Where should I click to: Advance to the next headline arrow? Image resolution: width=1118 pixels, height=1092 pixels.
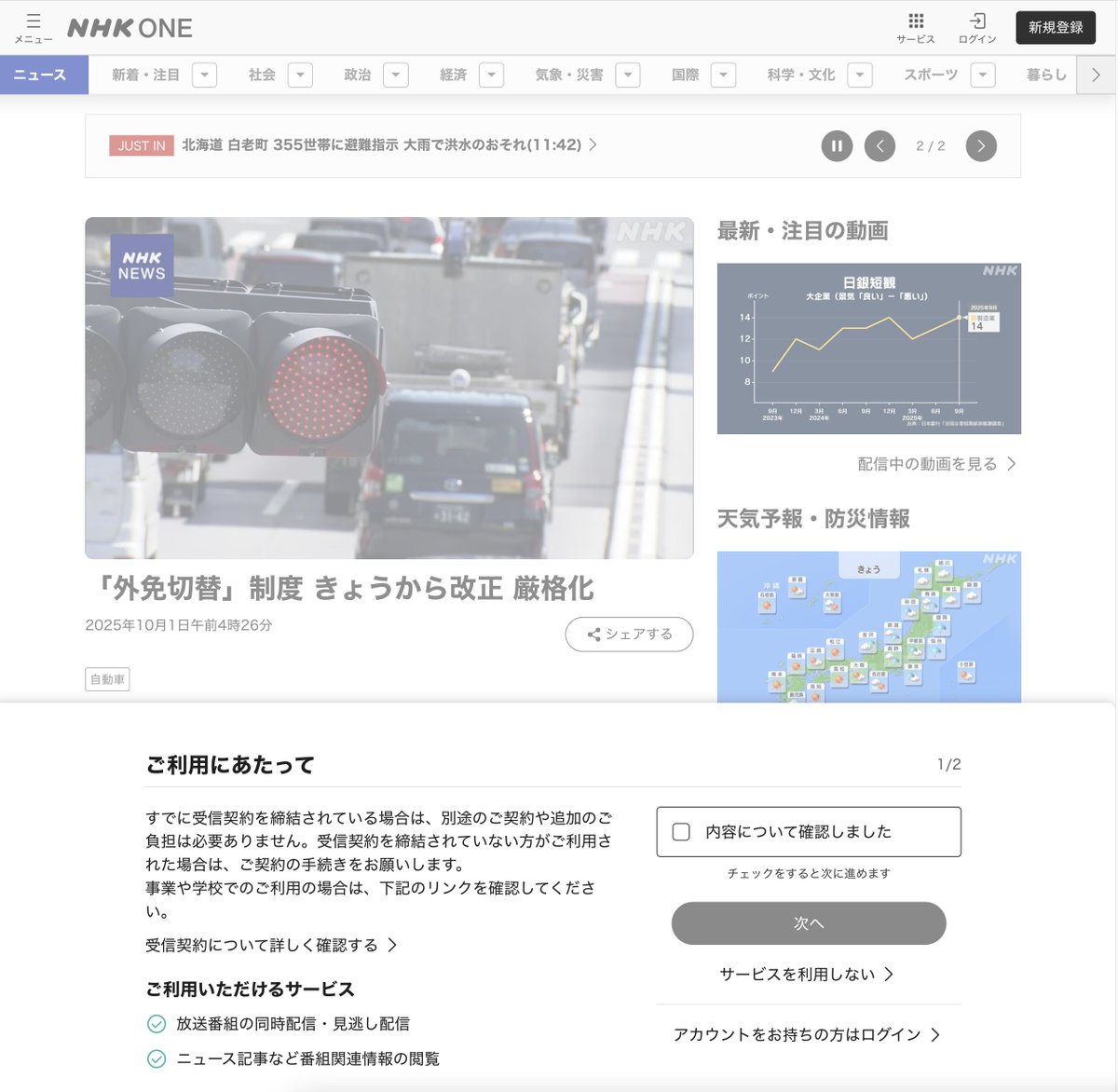point(980,145)
